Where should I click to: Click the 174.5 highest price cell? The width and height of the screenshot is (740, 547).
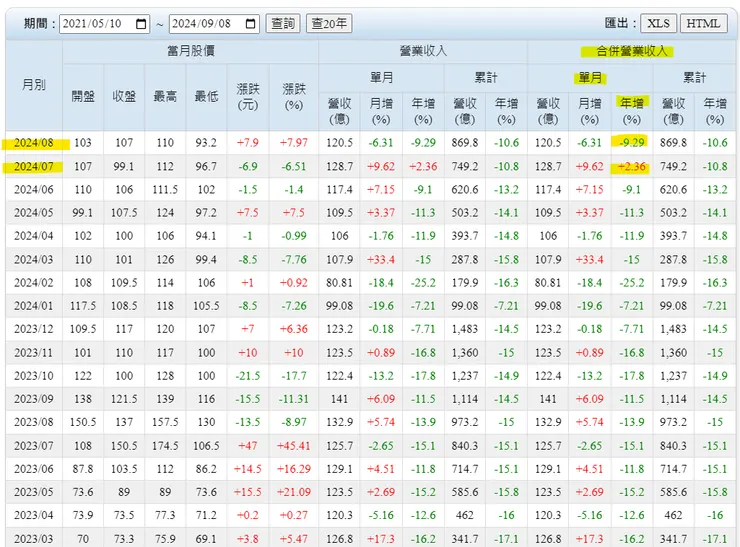click(165, 446)
